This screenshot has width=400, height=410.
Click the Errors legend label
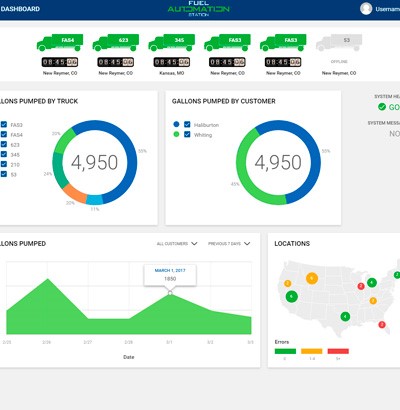click(x=282, y=342)
